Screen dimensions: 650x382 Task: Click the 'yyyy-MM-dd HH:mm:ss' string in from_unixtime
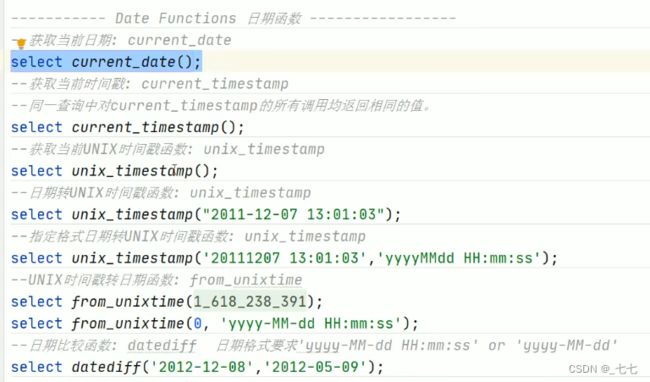point(311,324)
